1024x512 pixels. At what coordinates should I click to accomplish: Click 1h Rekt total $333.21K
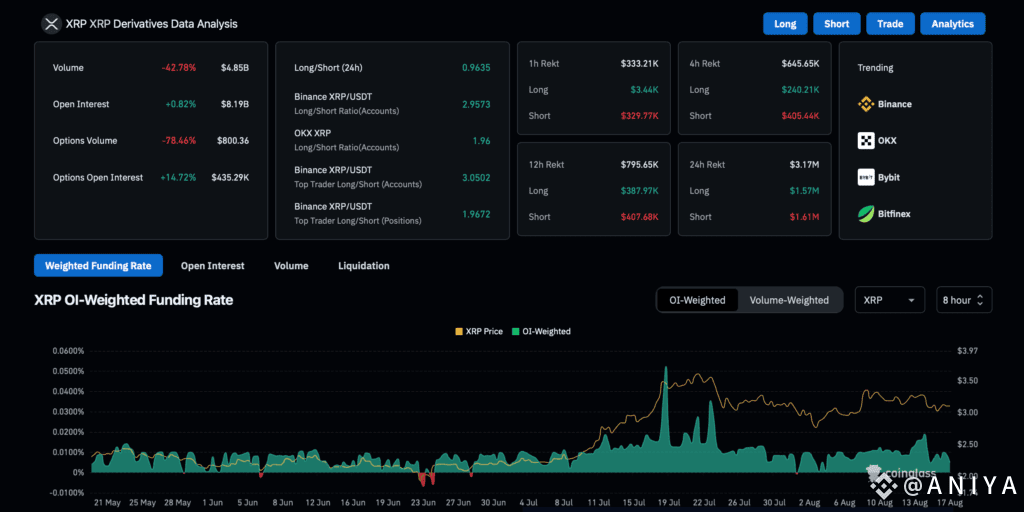639,64
